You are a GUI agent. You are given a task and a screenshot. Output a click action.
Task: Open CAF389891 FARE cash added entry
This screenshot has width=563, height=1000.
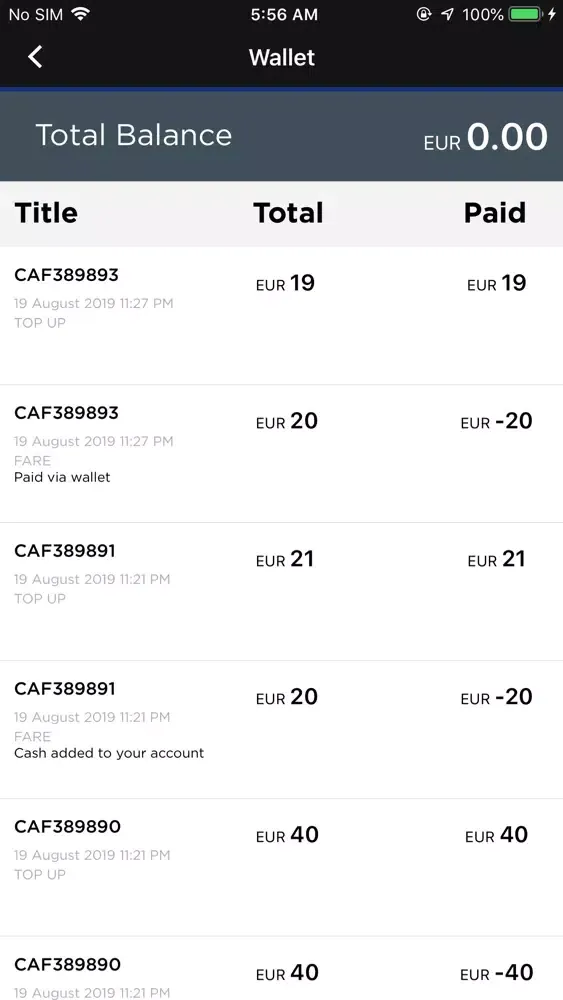pos(281,730)
